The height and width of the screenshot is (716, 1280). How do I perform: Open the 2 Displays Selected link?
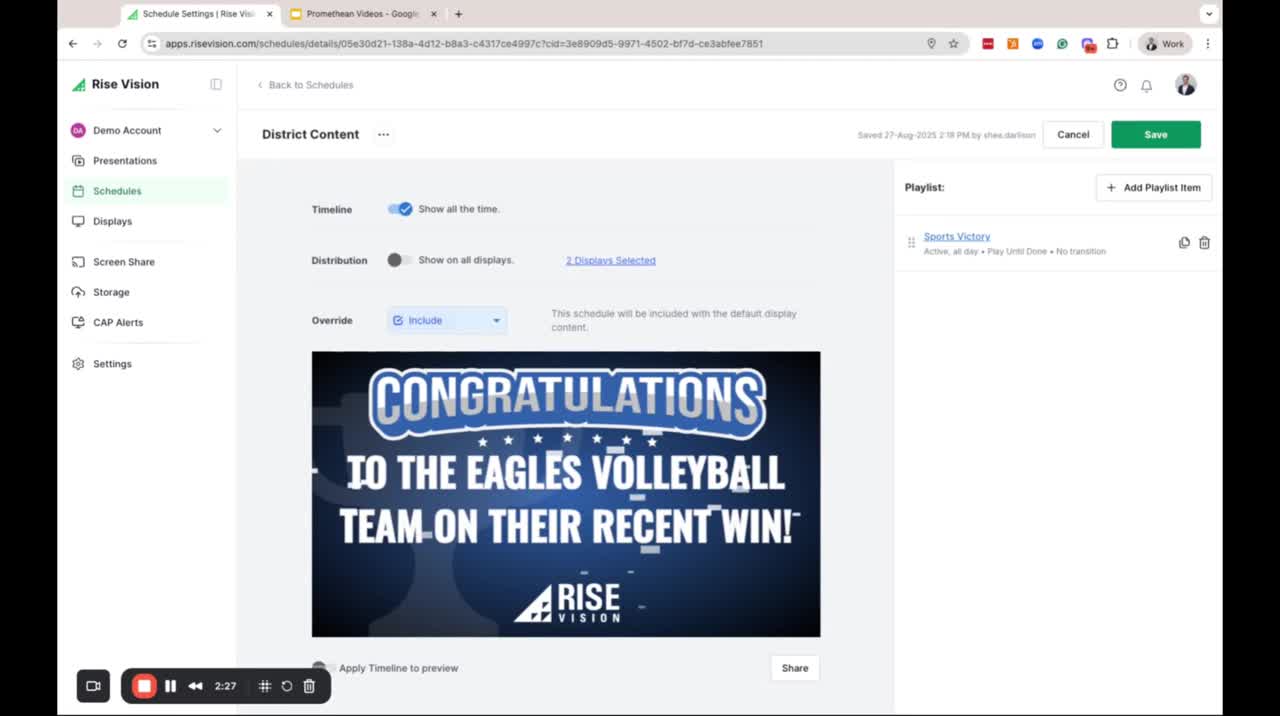[610, 261]
